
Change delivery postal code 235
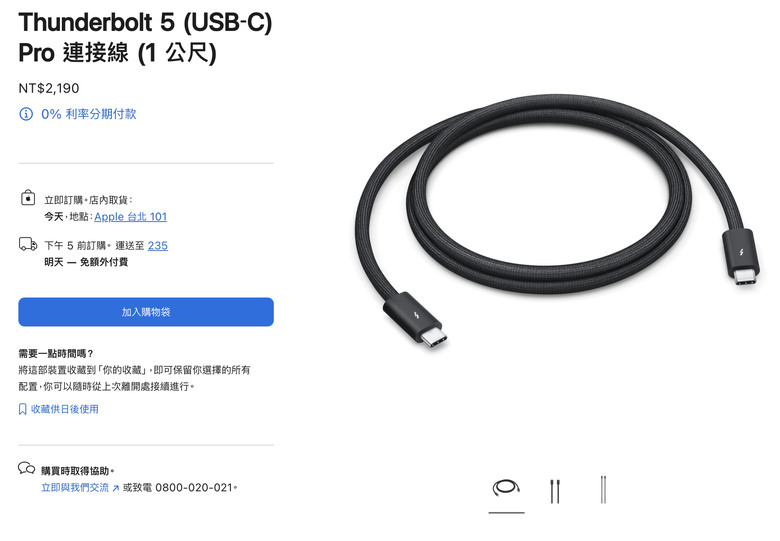coord(158,246)
